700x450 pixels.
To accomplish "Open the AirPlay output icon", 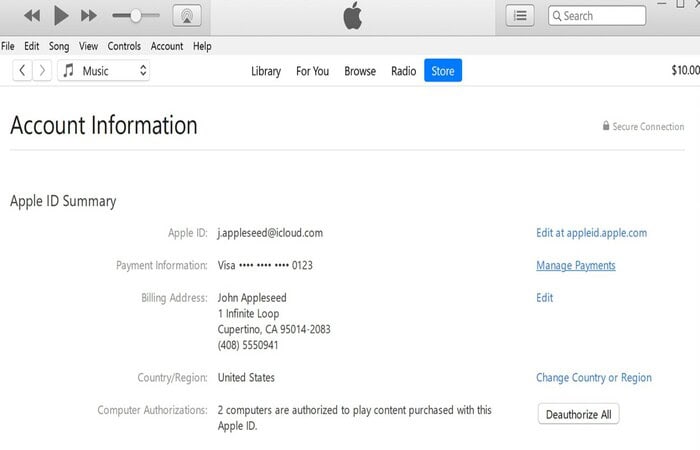I will tap(187, 16).
